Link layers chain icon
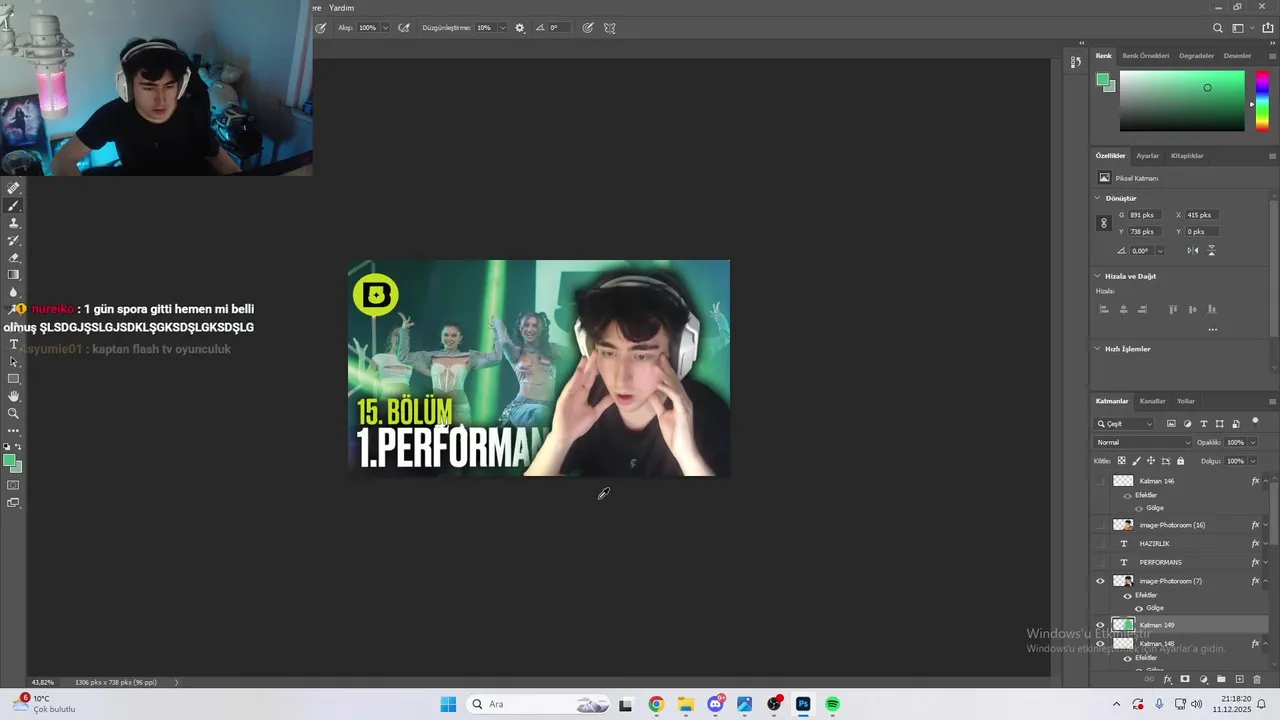1280x720 pixels. [x=1149, y=680]
